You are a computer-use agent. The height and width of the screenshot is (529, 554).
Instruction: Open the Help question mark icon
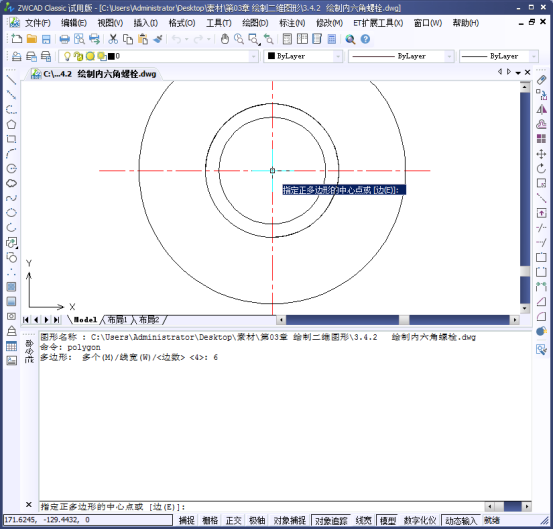(365, 39)
